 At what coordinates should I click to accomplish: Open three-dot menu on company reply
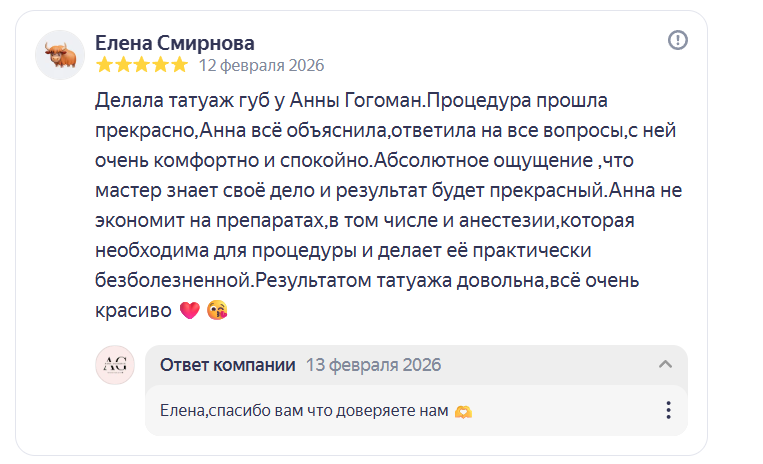668,410
